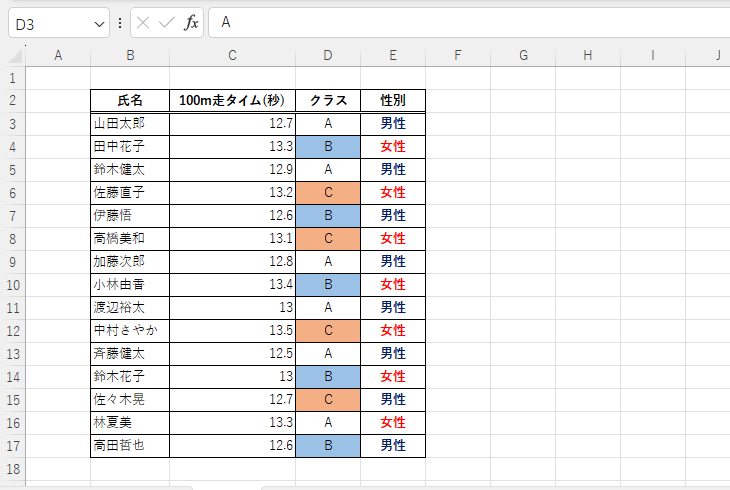Click orange class C cell for 佐藤直子
The height and width of the screenshot is (490, 730).
coord(328,193)
